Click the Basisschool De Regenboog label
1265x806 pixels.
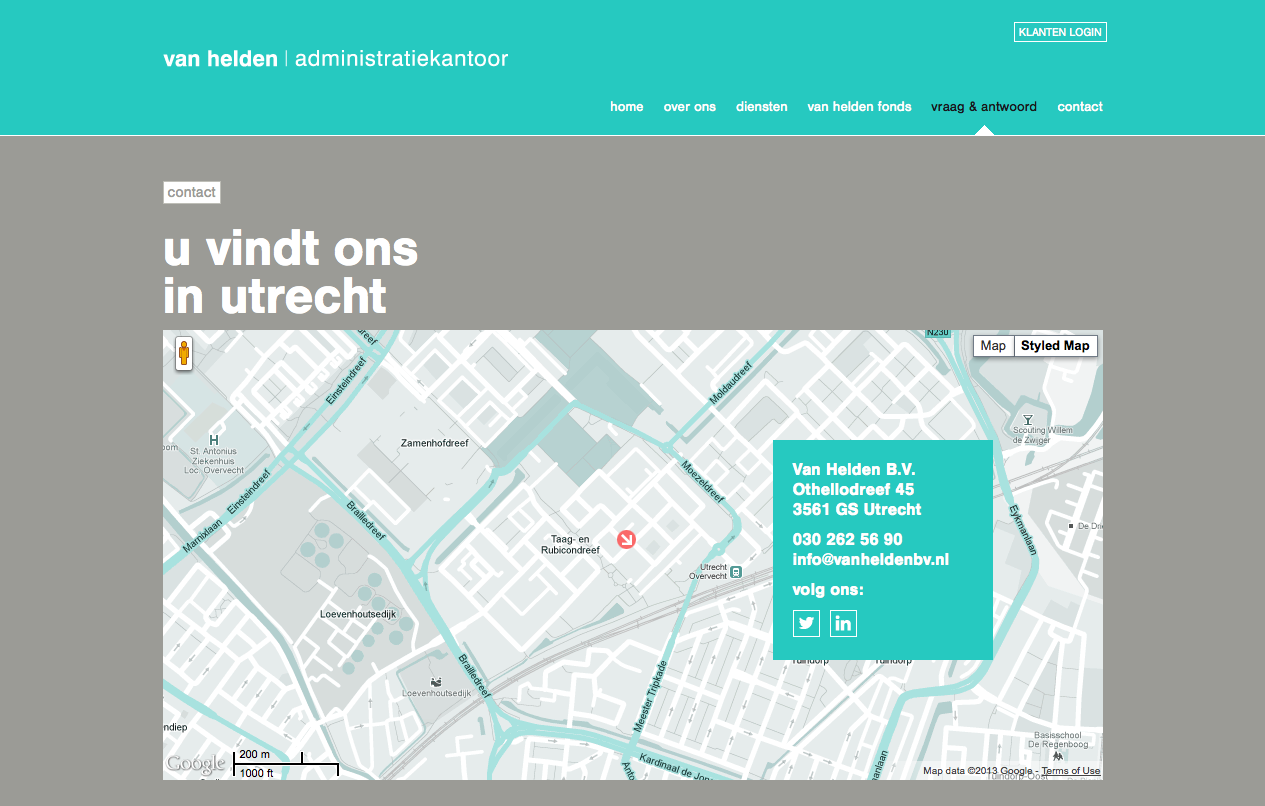(x=1058, y=737)
